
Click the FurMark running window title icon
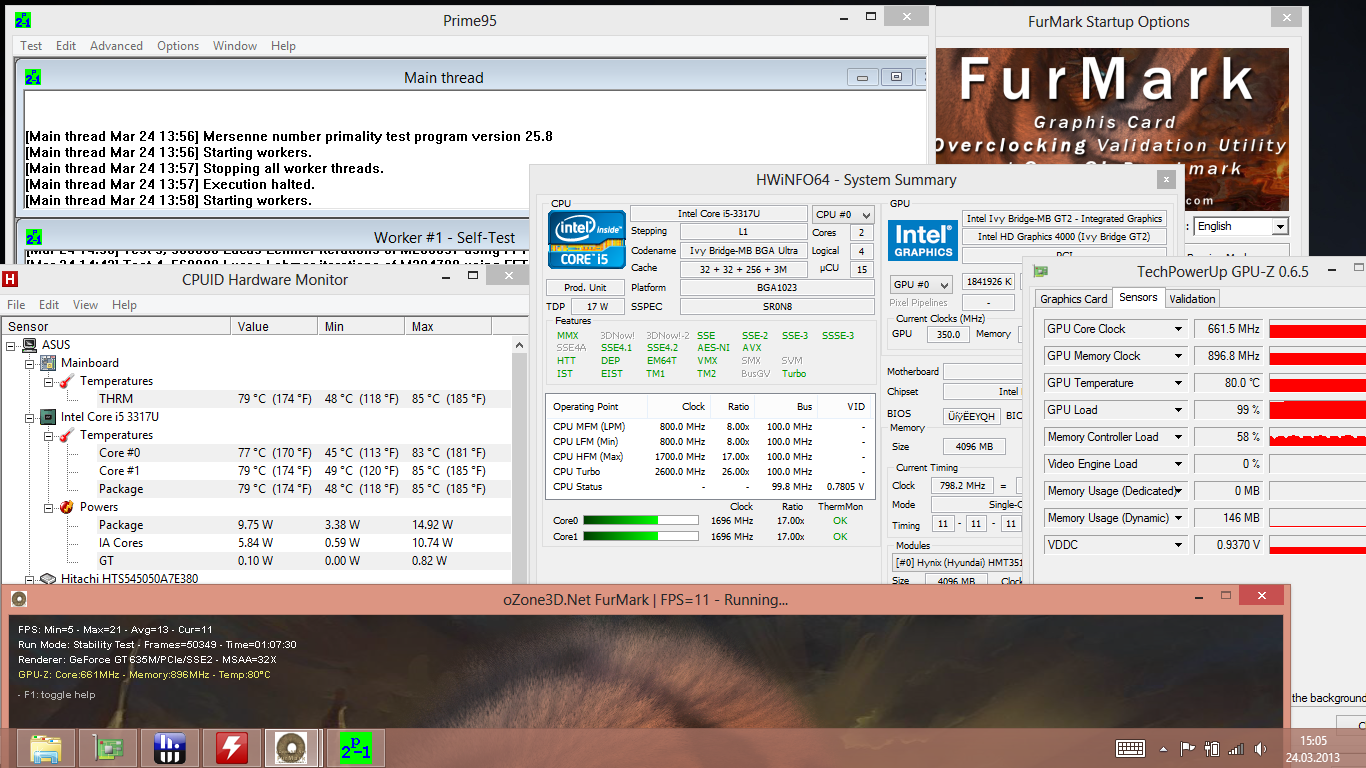pyautogui.click(x=18, y=599)
